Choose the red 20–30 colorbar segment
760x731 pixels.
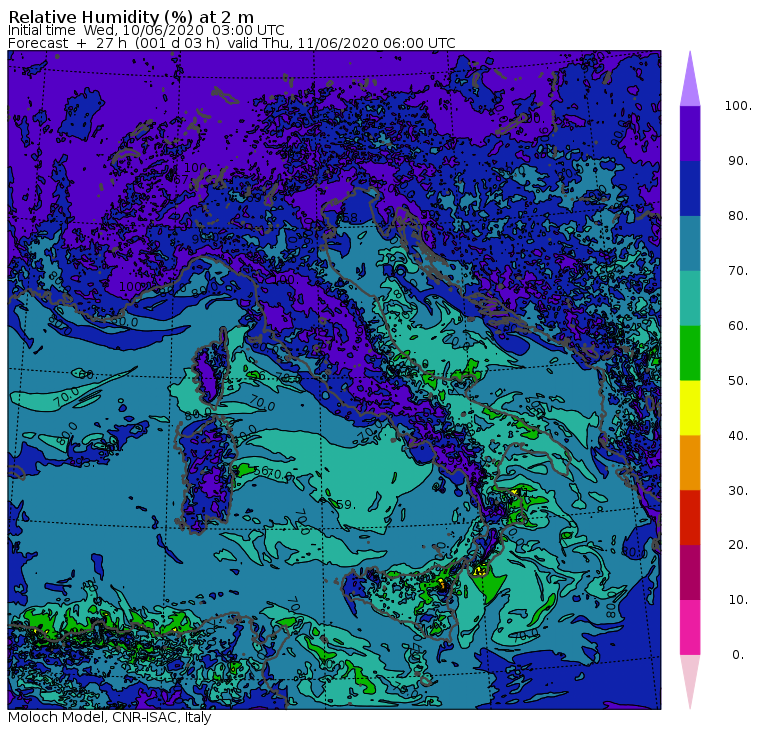(x=690, y=518)
